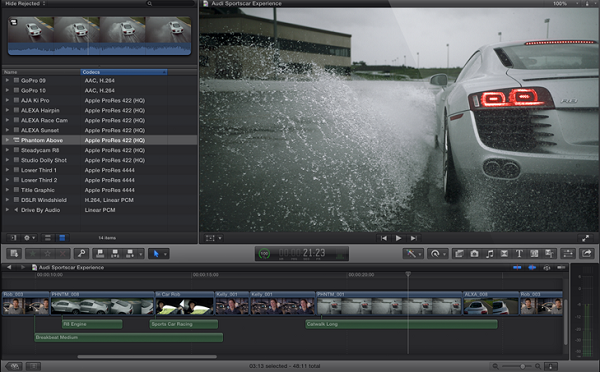Expand the ALEXA Hairpin clip row
The image size is (600, 372).
click(7, 110)
